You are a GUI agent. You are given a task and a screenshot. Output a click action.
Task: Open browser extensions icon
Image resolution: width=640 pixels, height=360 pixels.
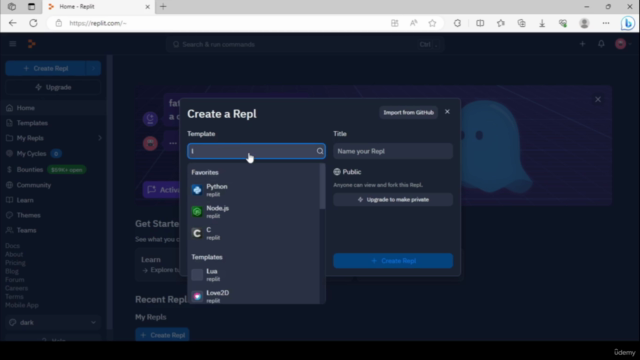pos(457,23)
